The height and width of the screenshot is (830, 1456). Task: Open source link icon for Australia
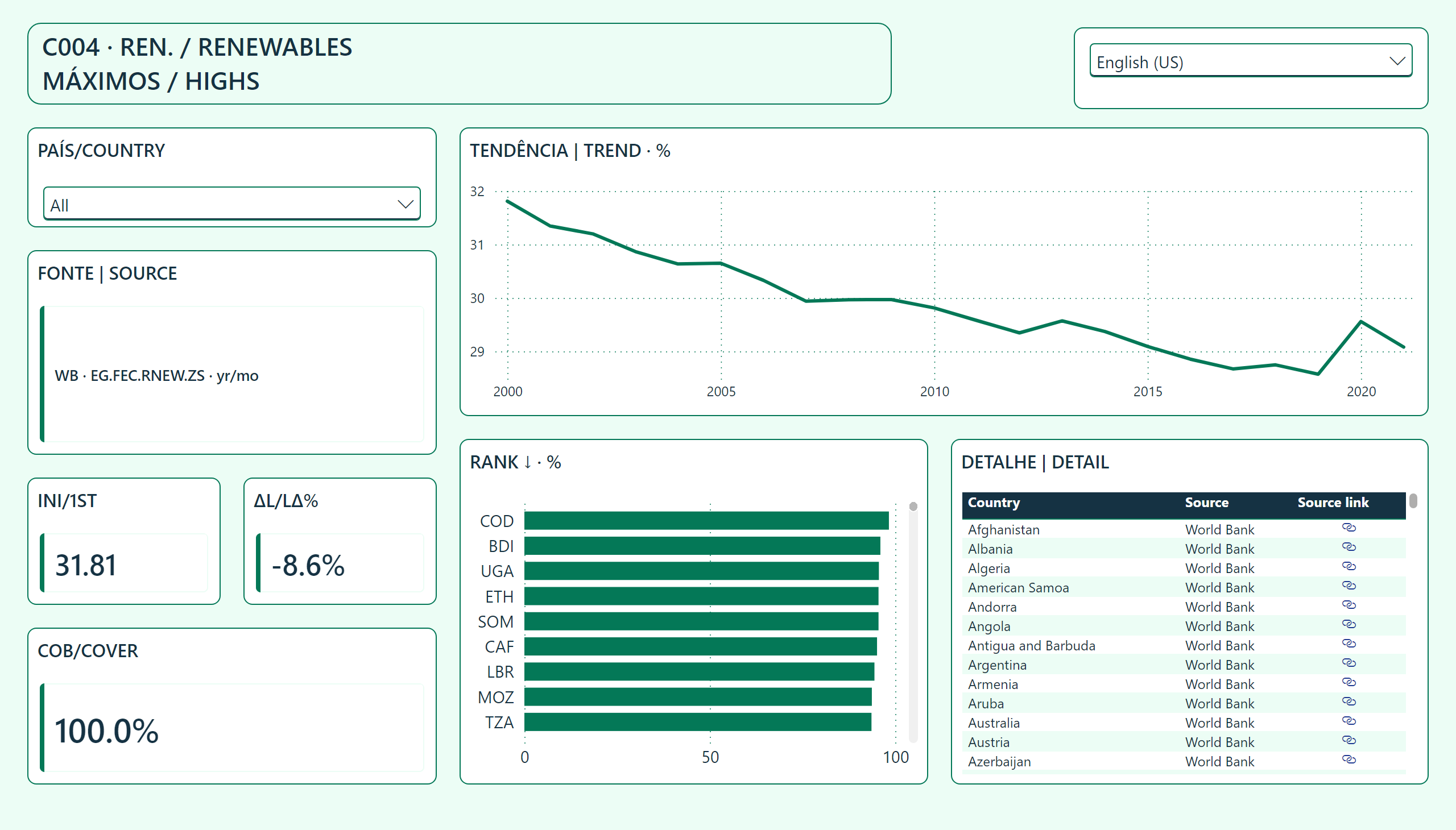point(1348,721)
